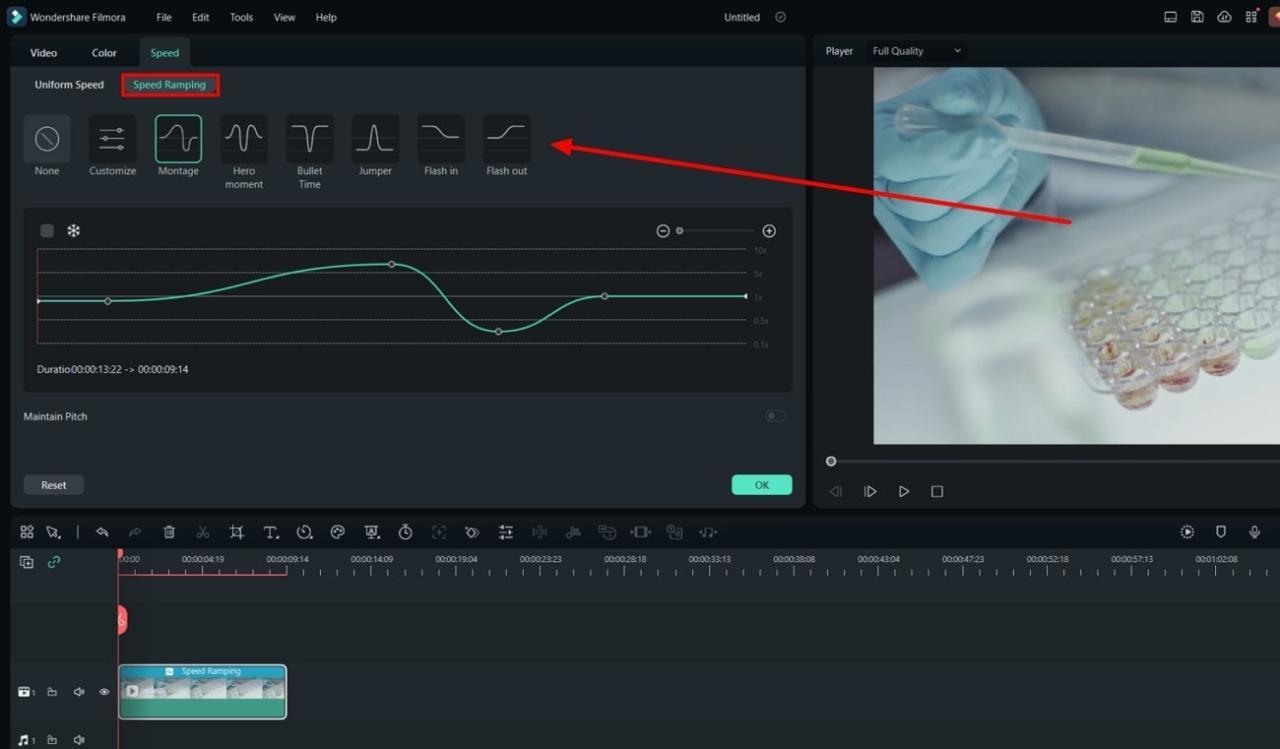Select the Montage speed ramping preset
Image resolution: width=1280 pixels, height=749 pixels.
(177, 140)
